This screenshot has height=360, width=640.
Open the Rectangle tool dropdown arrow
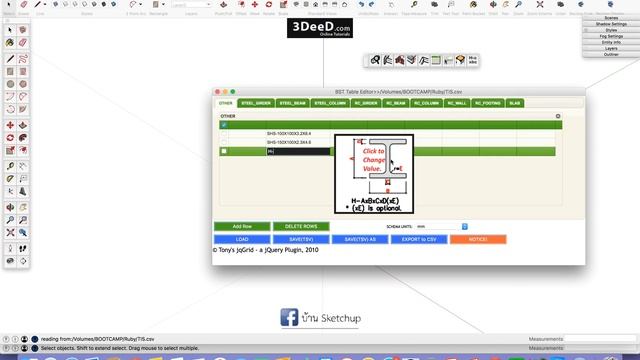click(x=163, y=4)
